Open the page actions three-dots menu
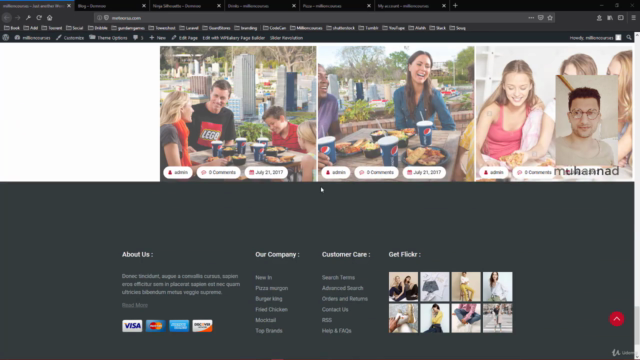 531,18
